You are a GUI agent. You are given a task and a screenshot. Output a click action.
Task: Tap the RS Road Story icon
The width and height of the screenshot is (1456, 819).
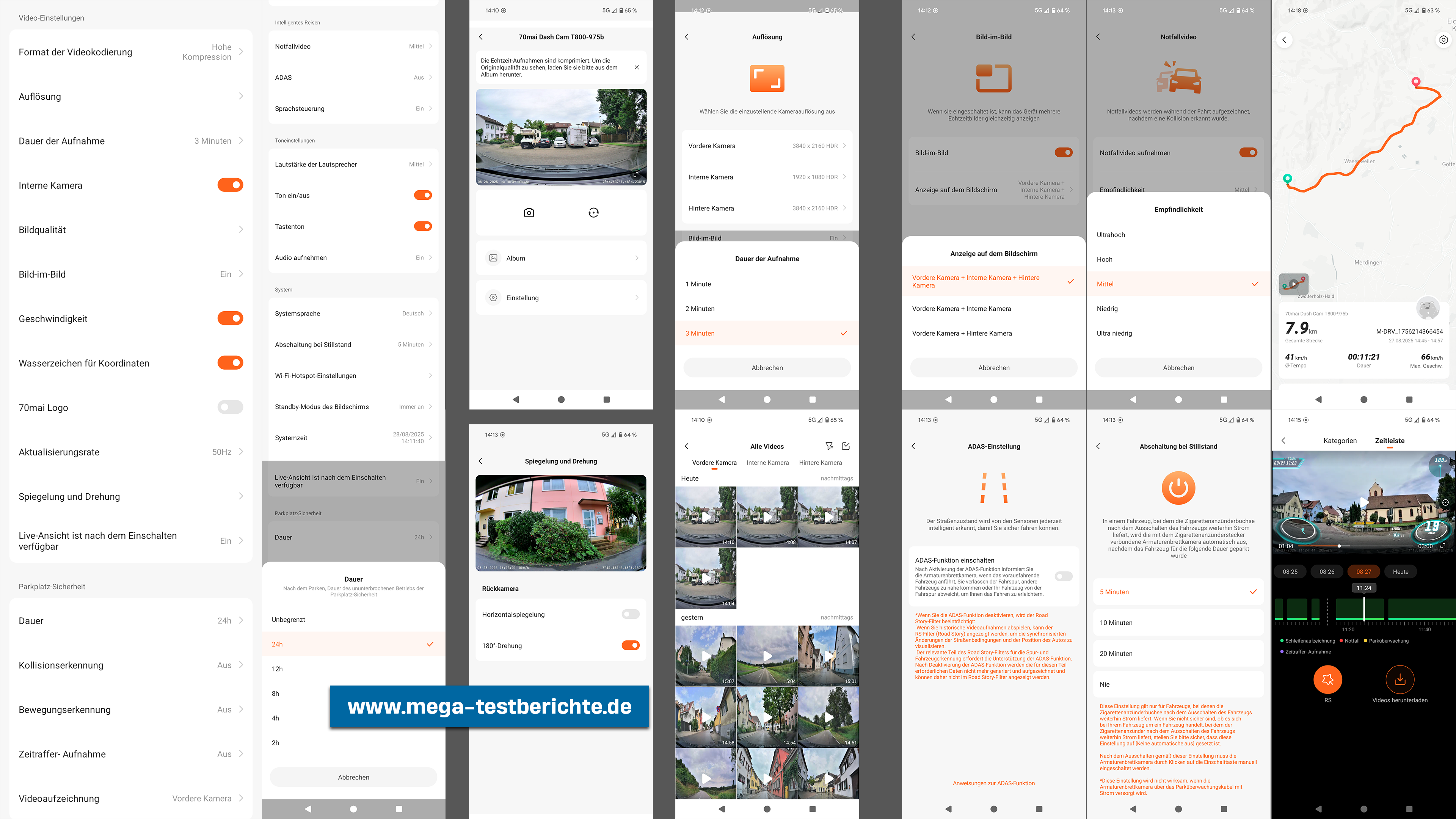(1327, 679)
